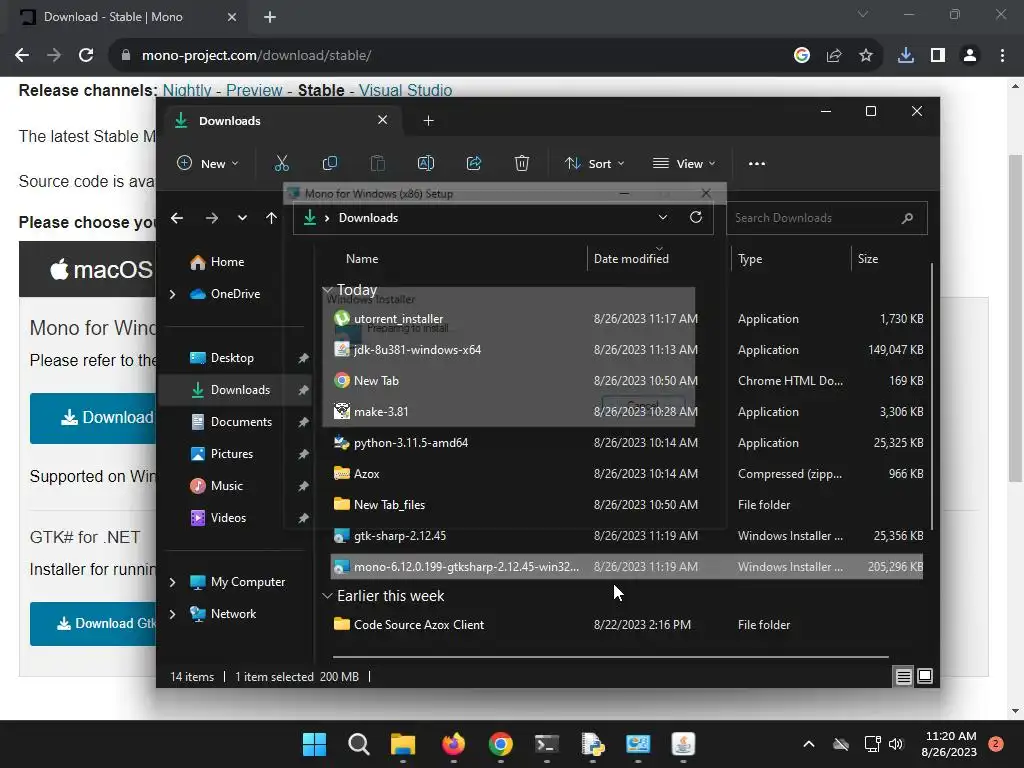Viewport: 1024px width, 768px height.
Task: Collapse the Earlier this week group
Action: tap(328, 596)
